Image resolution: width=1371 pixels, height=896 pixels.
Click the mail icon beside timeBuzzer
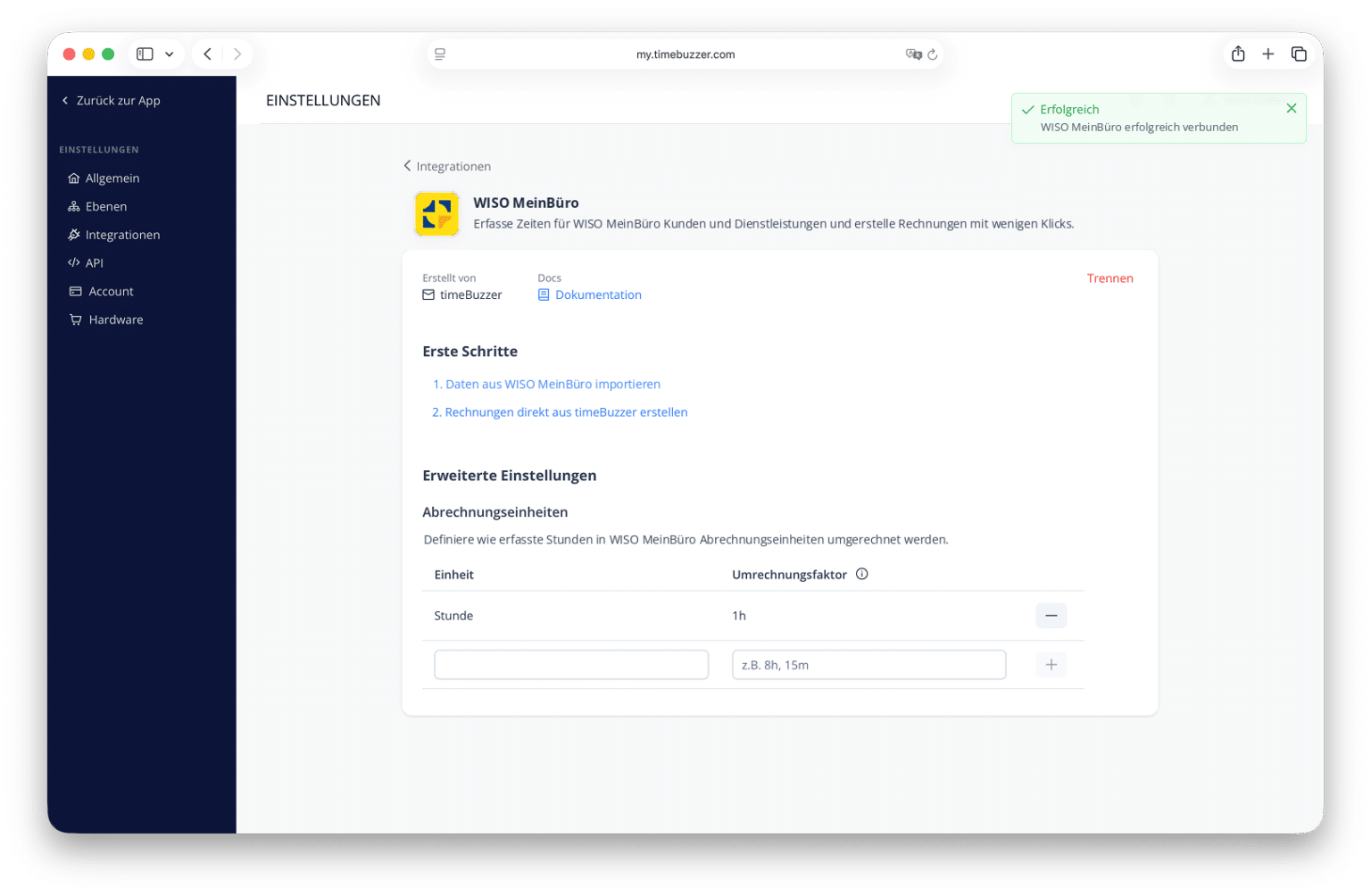coord(428,295)
